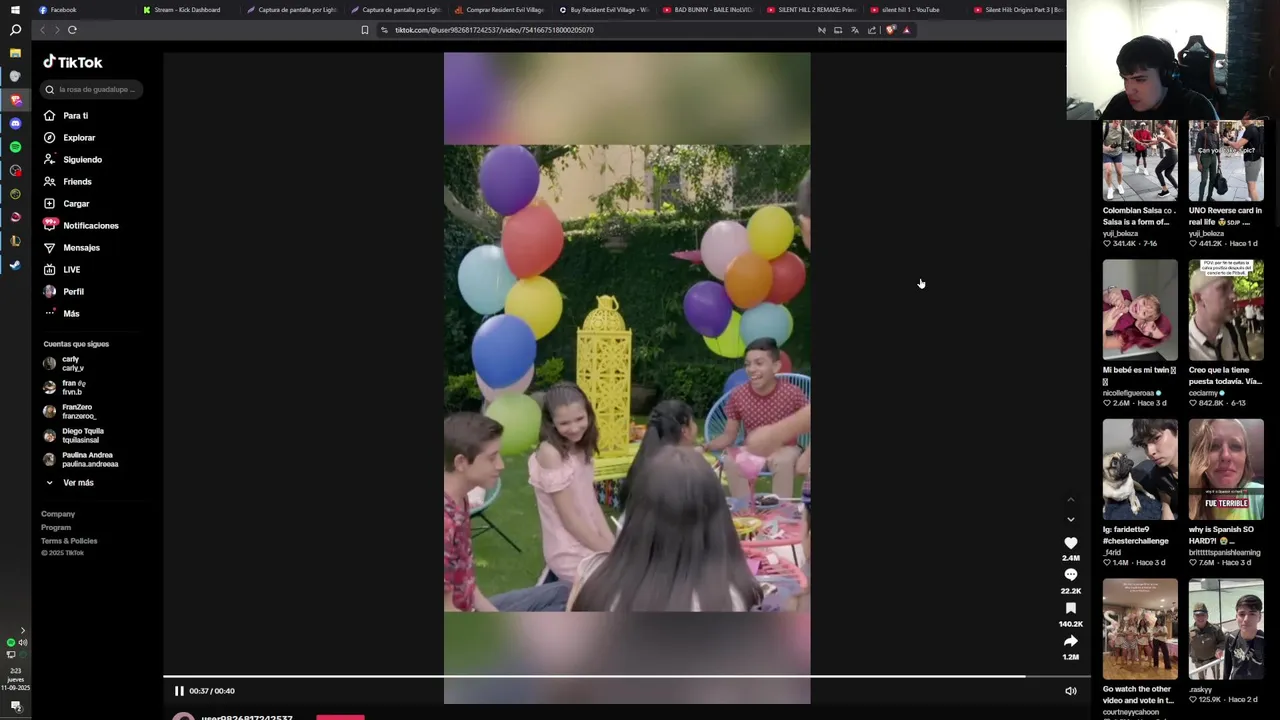
Task: Open Creo que la tiene puesta thumbnail
Action: (x=1226, y=310)
